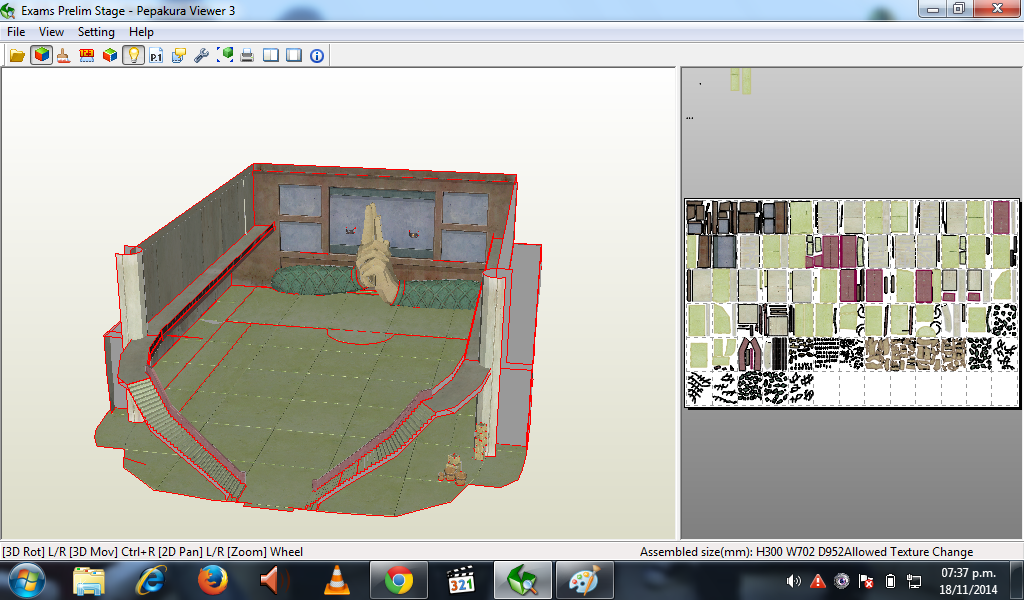1024x600 pixels.
Task: Open the View menu
Action: tap(51, 32)
